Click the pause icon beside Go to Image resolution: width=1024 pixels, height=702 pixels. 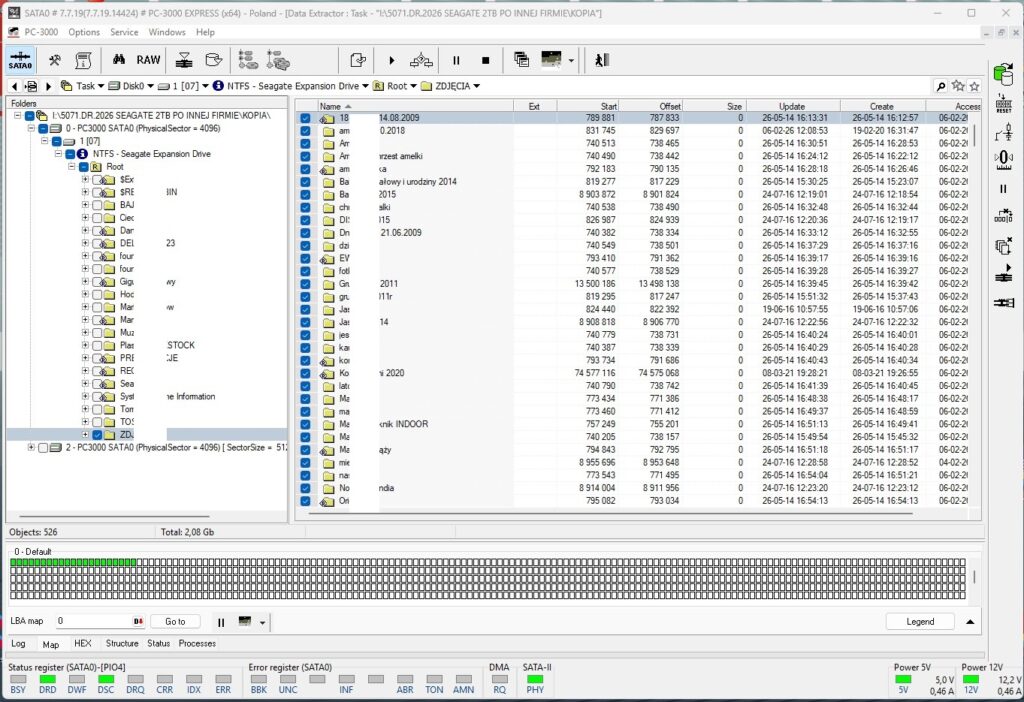coord(221,622)
